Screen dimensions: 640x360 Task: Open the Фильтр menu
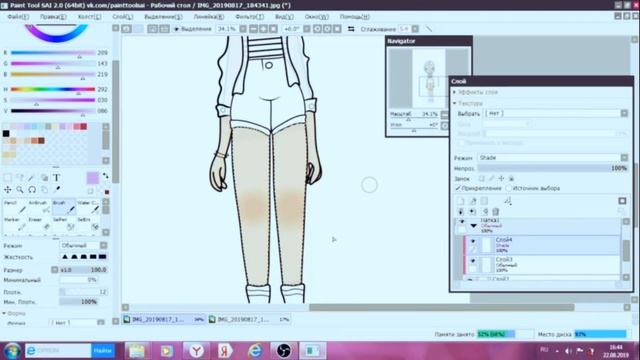click(x=249, y=17)
